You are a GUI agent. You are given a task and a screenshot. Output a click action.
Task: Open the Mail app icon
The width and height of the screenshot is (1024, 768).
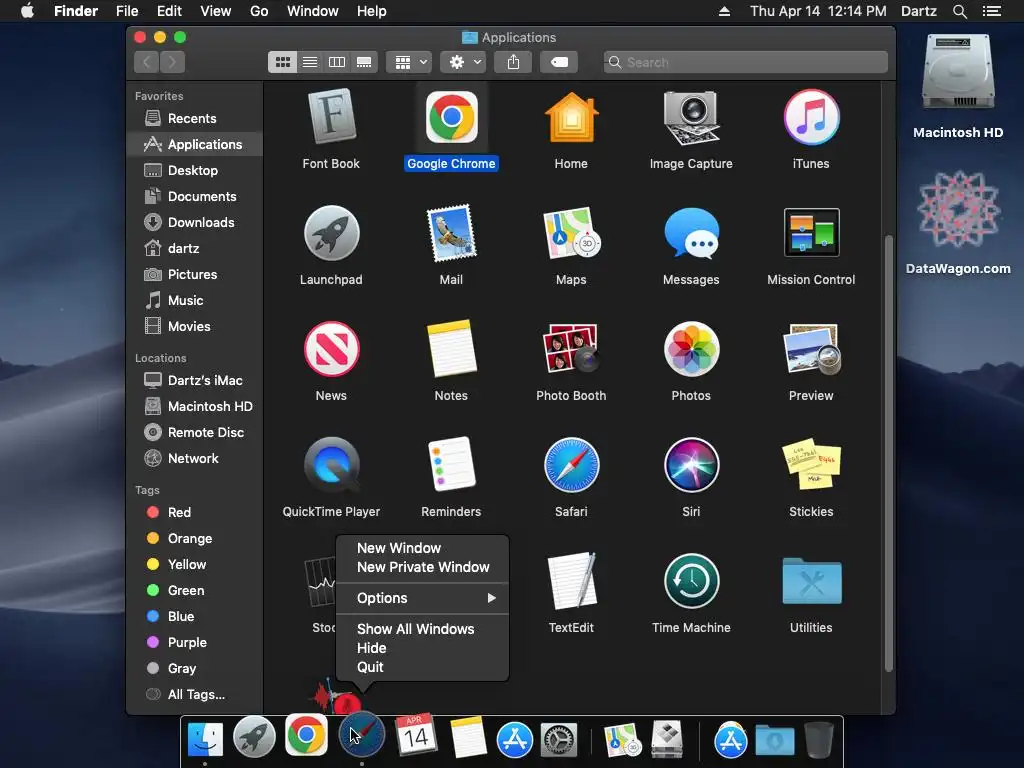[x=451, y=233]
